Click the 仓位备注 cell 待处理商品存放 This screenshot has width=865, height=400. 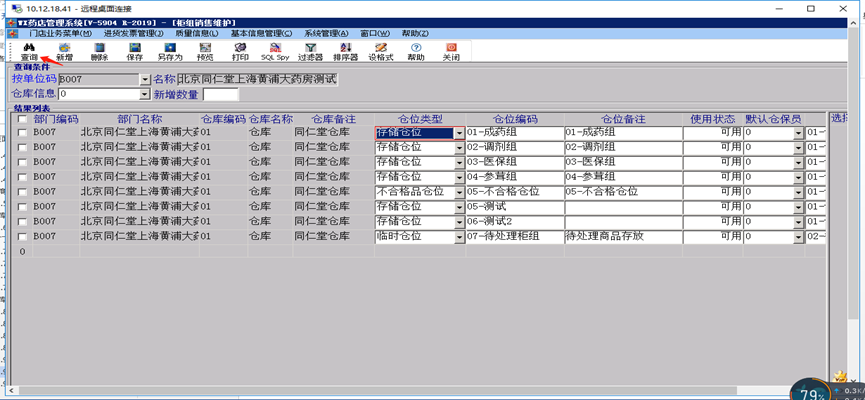coord(623,237)
